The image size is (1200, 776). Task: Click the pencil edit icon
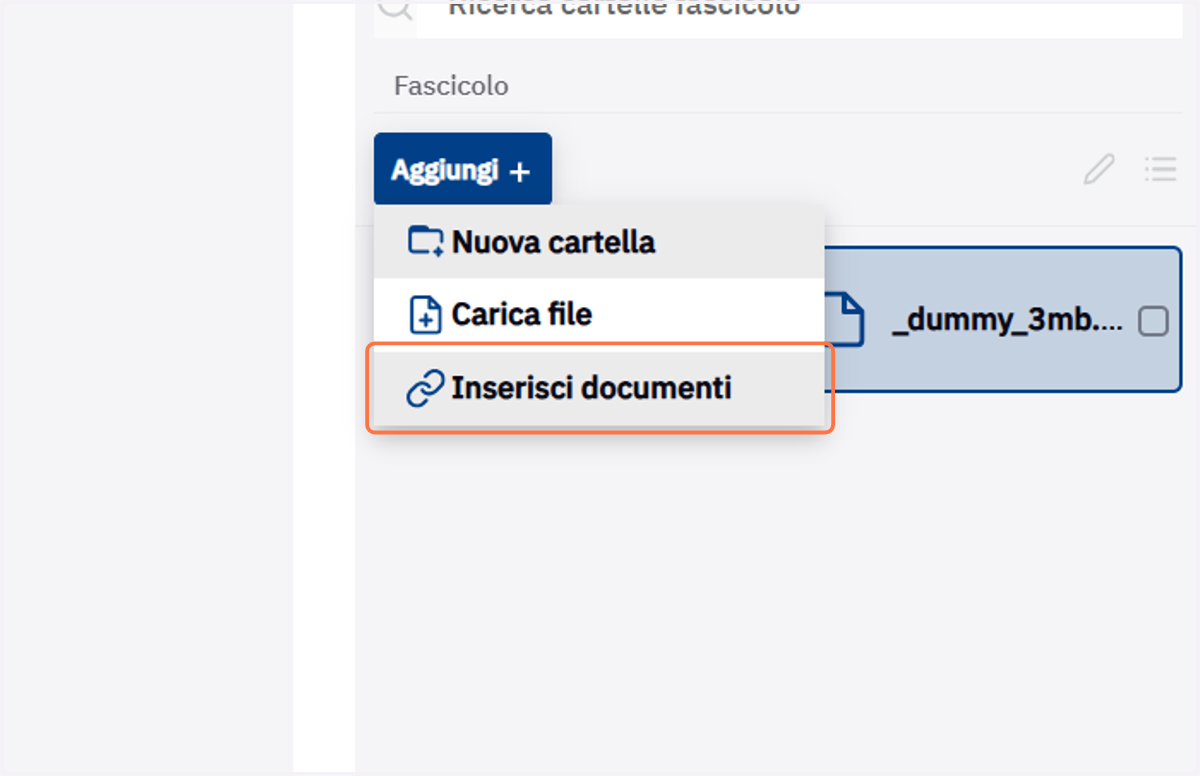(1098, 169)
